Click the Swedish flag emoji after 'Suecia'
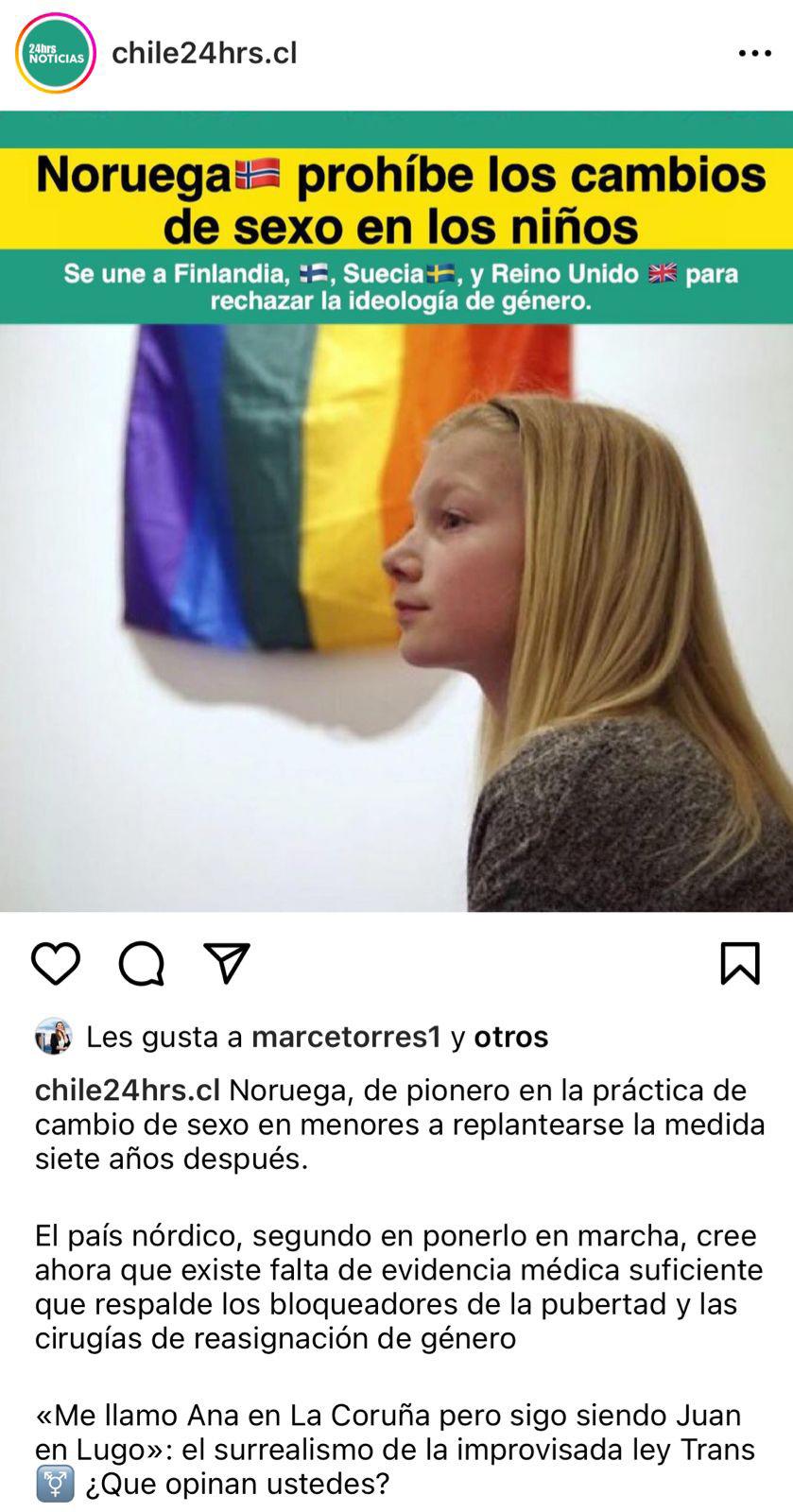Viewport: 793px width, 1512px height. tap(440, 274)
